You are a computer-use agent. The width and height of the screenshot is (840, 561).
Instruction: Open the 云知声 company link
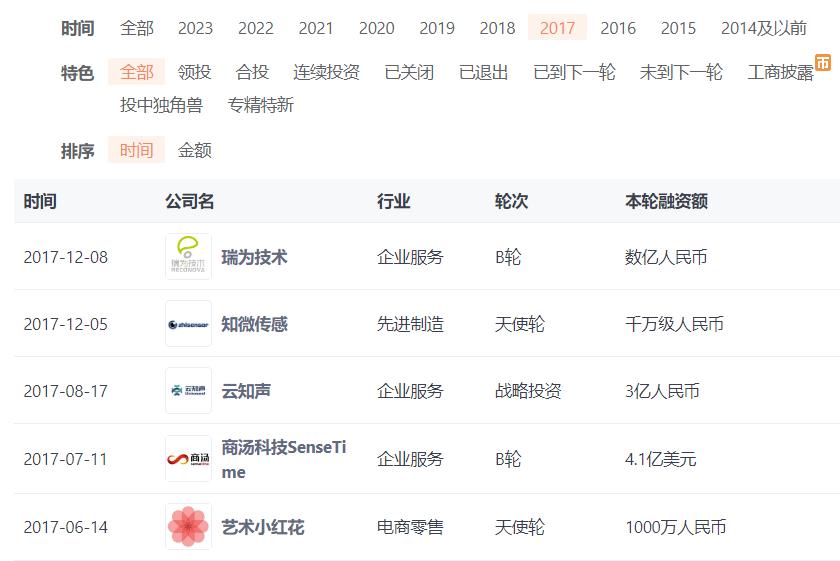[x=246, y=391]
